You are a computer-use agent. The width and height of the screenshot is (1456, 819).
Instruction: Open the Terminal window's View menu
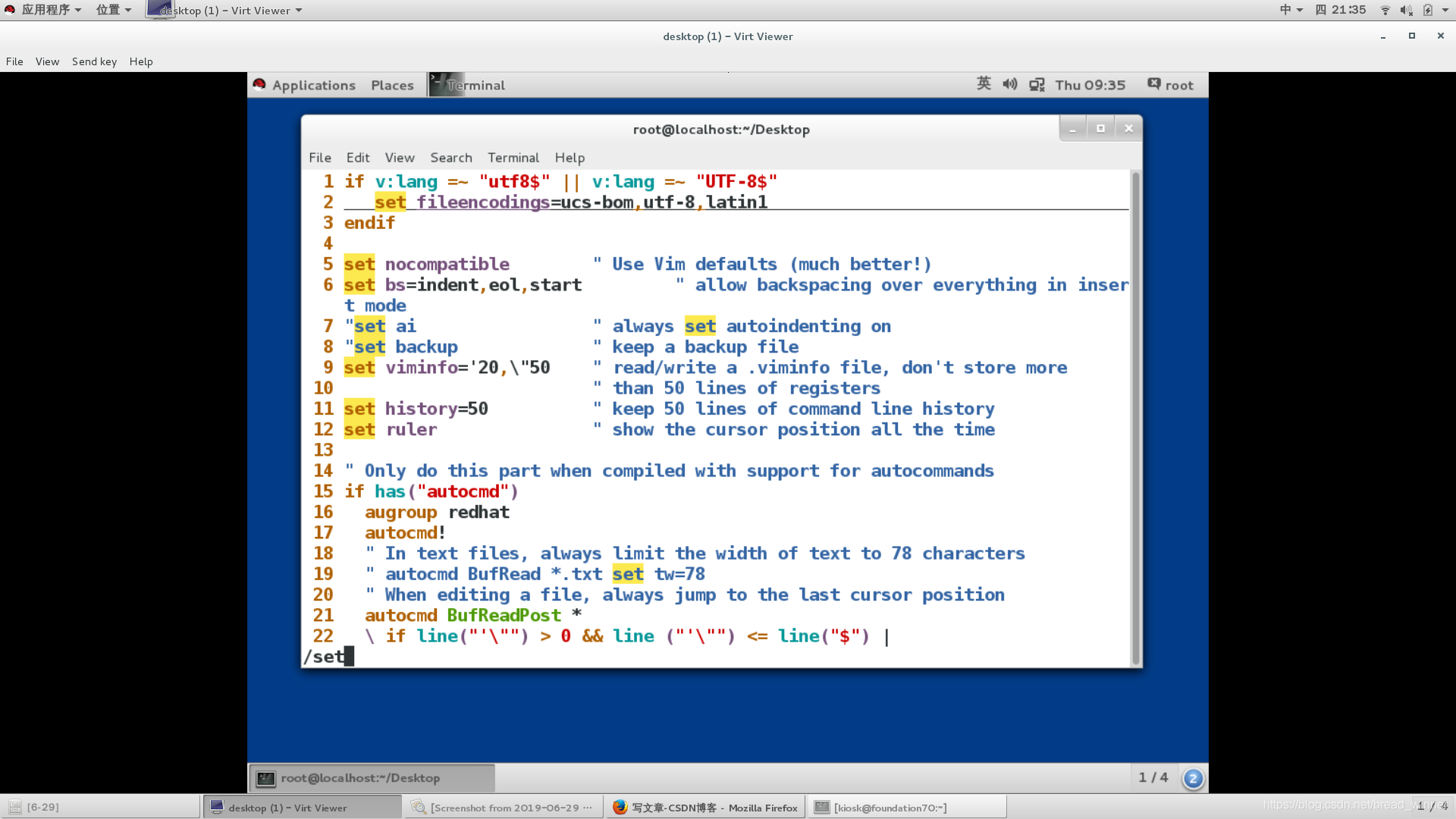coord(399,158)
